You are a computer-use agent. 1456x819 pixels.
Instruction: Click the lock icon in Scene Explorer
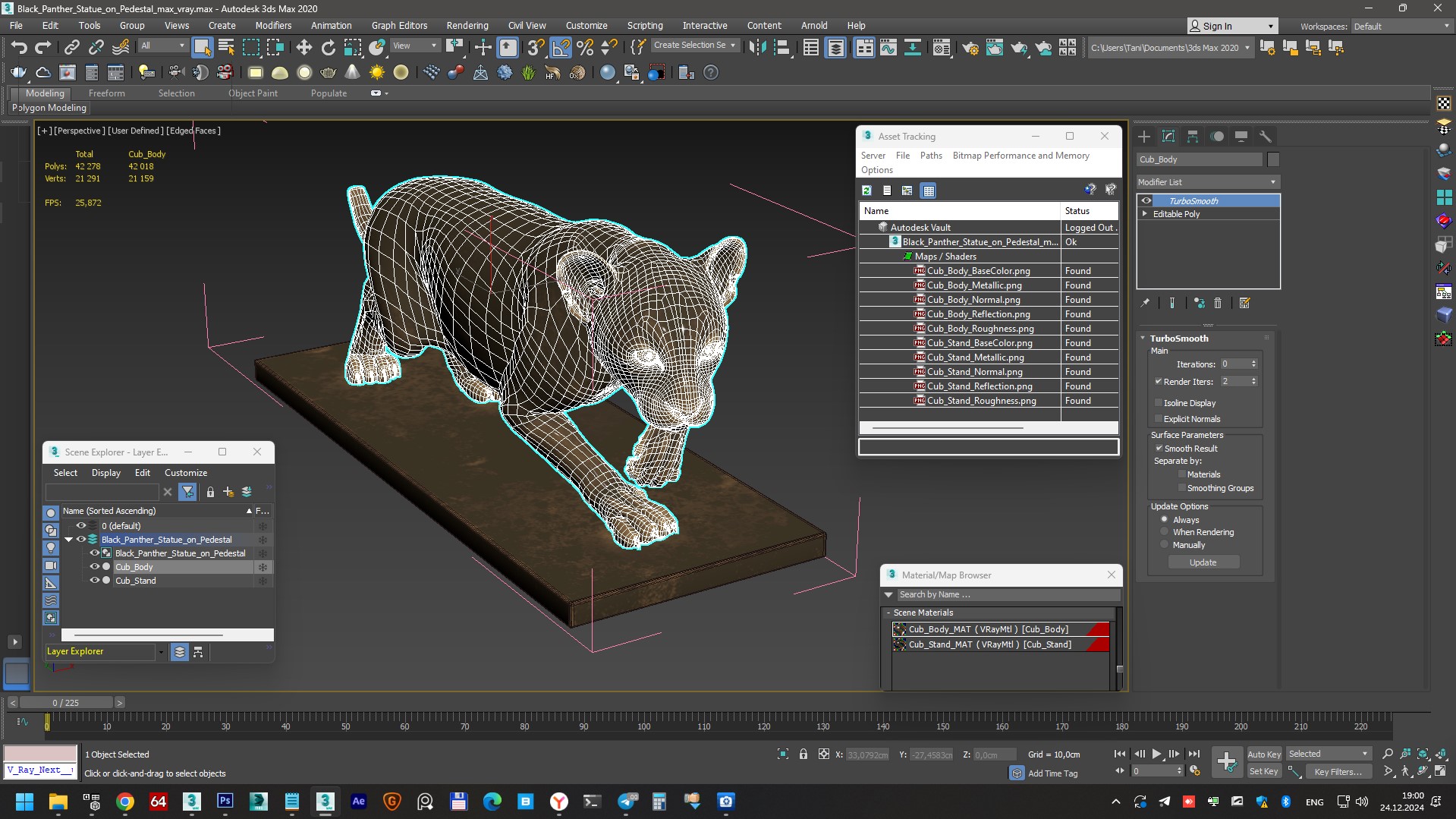pyautogui.click(x=210, y=492)
